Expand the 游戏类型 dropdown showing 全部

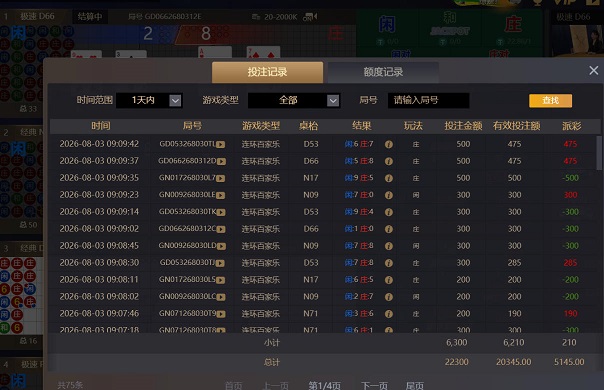[x=294, y=101]
